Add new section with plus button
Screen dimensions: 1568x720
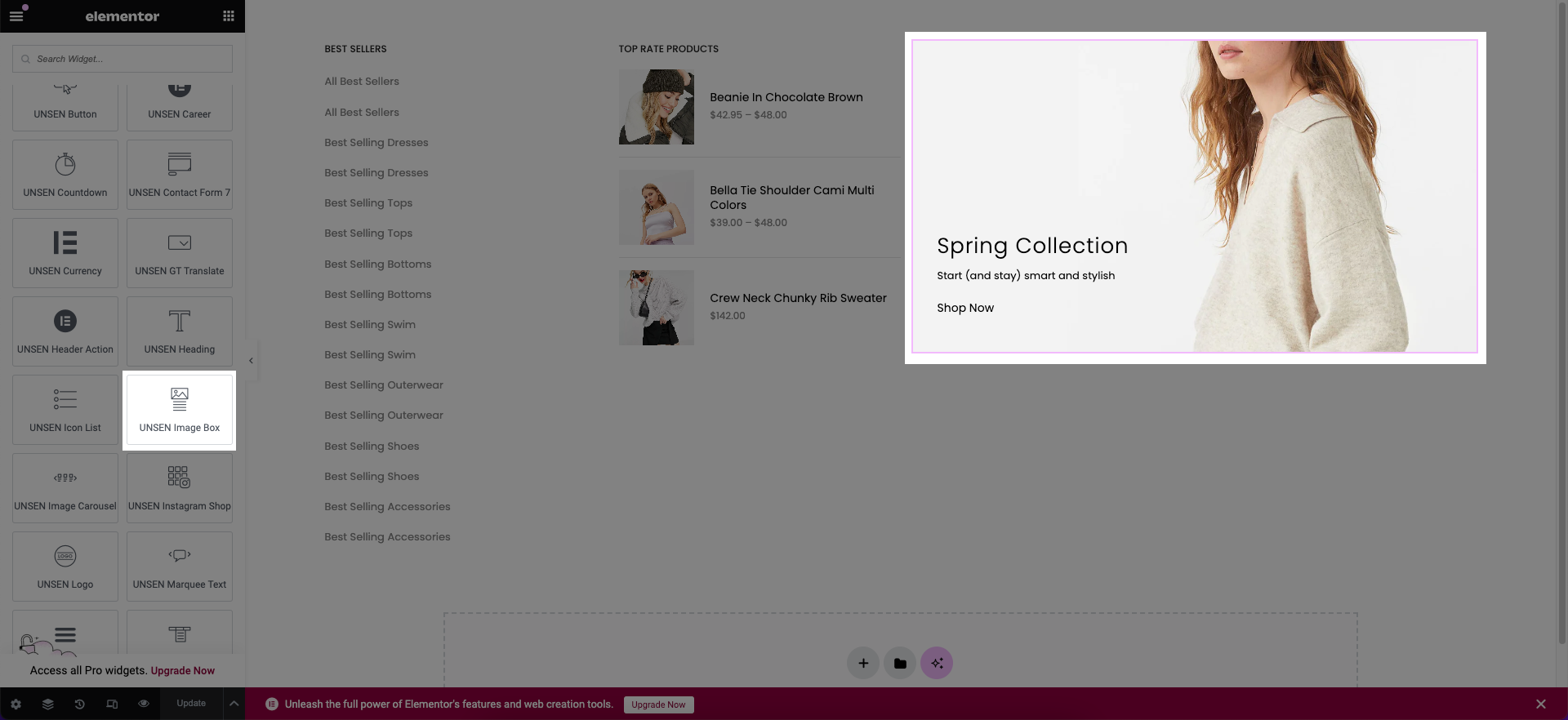pyautogui.click(x=863, y=663)
